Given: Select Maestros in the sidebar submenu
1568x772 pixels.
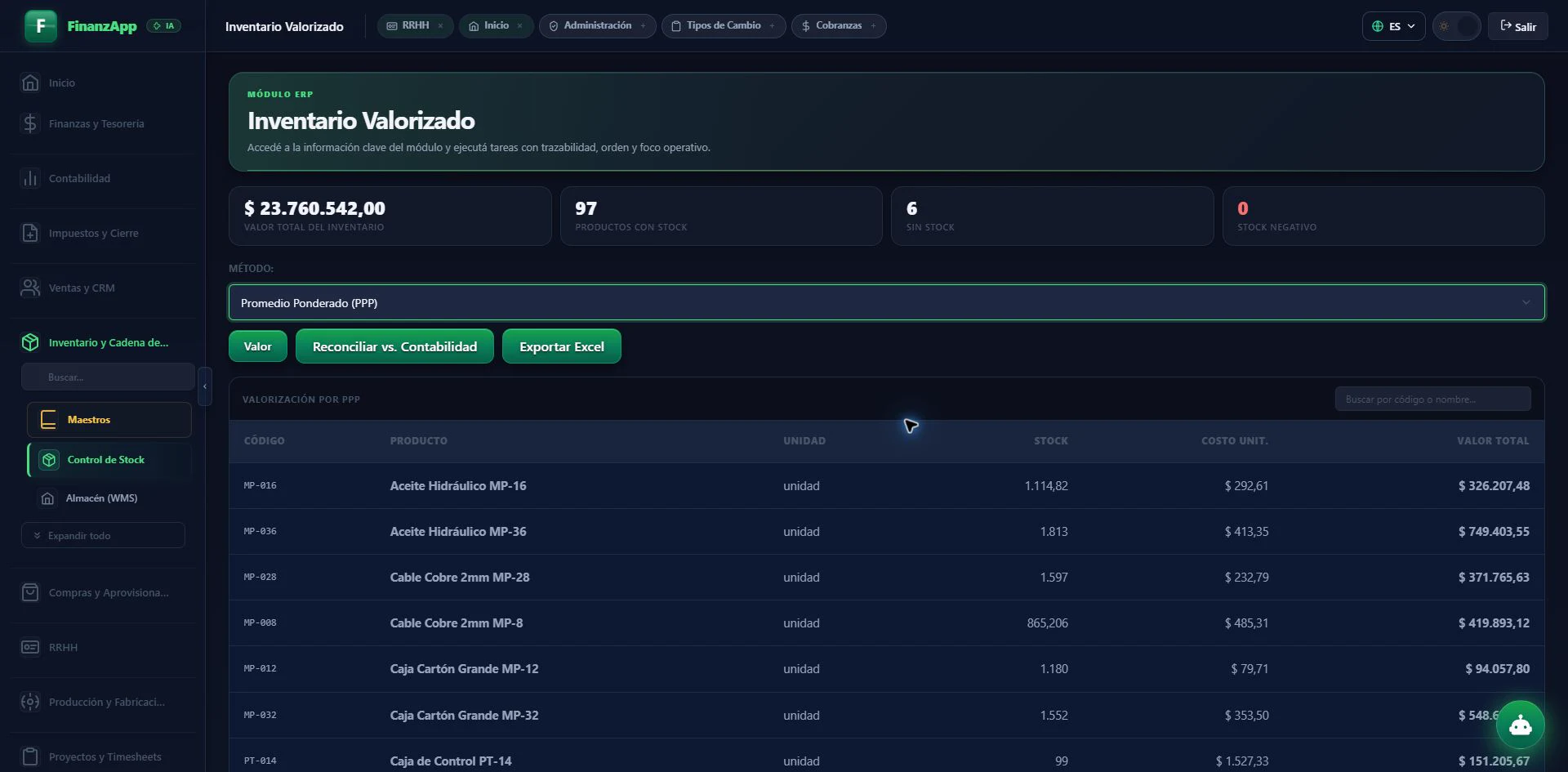Looking at the screenshot, I should (x=109, y=420).
